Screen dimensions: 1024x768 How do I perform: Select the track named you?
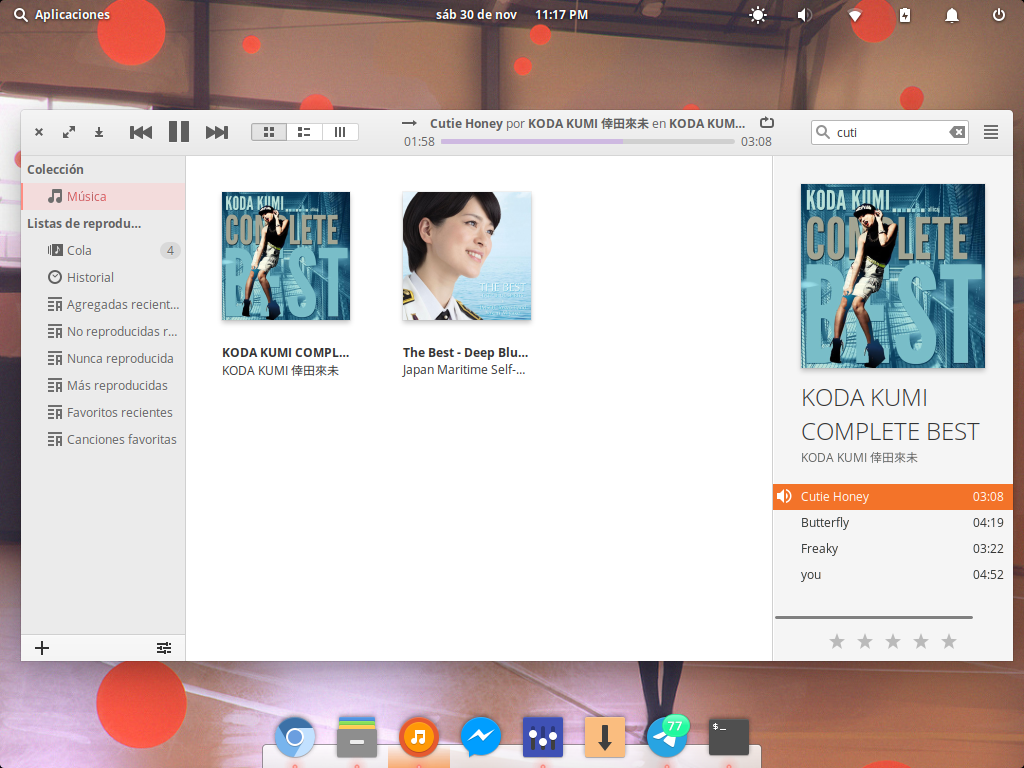point(893,575)
